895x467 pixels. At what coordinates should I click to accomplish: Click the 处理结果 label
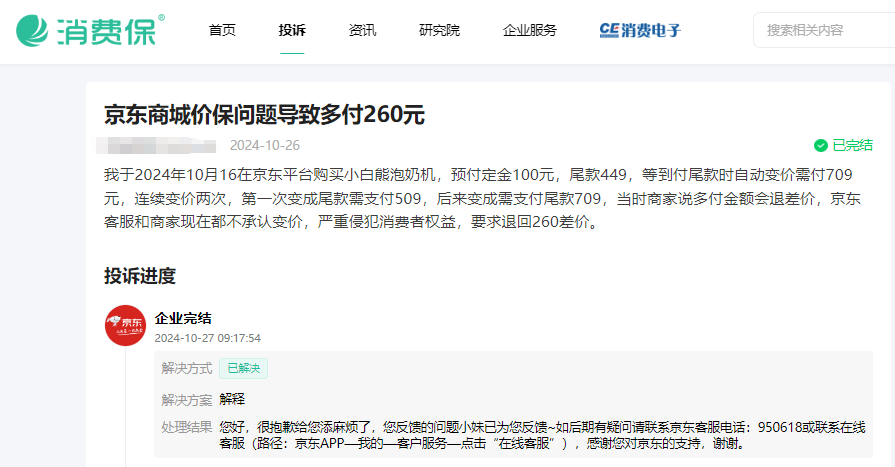click(x=187, y=427)
